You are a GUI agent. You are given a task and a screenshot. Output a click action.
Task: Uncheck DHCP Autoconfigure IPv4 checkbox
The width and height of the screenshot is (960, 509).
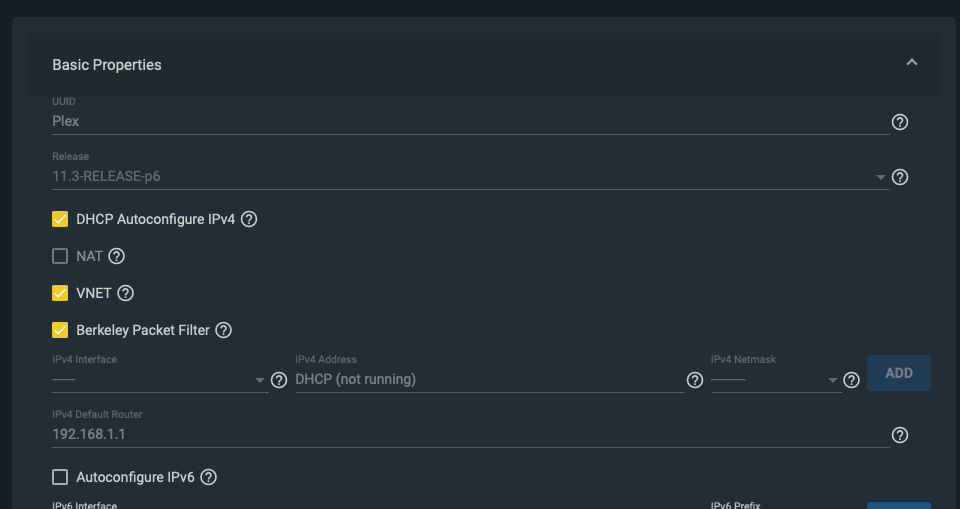click(60, 219)
